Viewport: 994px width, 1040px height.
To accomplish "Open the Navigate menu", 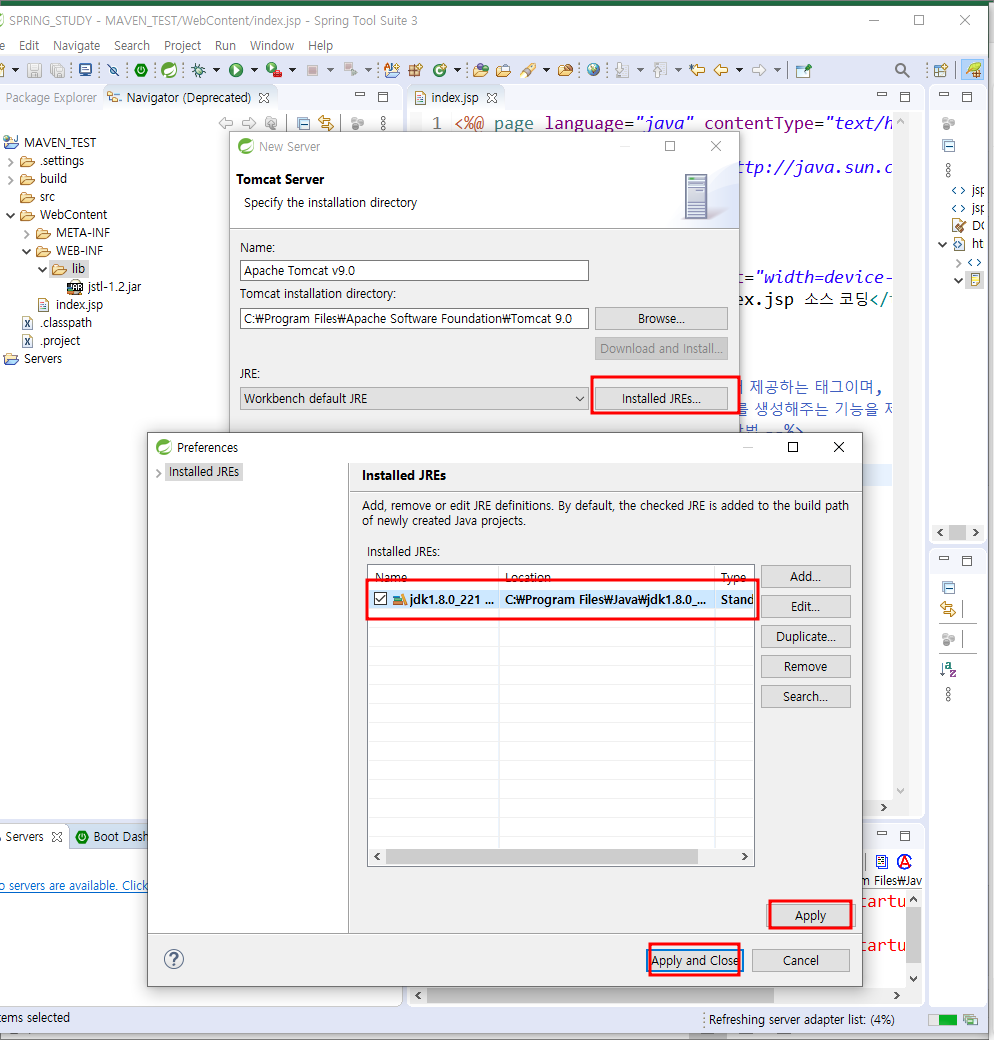I will (x=76, y=46).
